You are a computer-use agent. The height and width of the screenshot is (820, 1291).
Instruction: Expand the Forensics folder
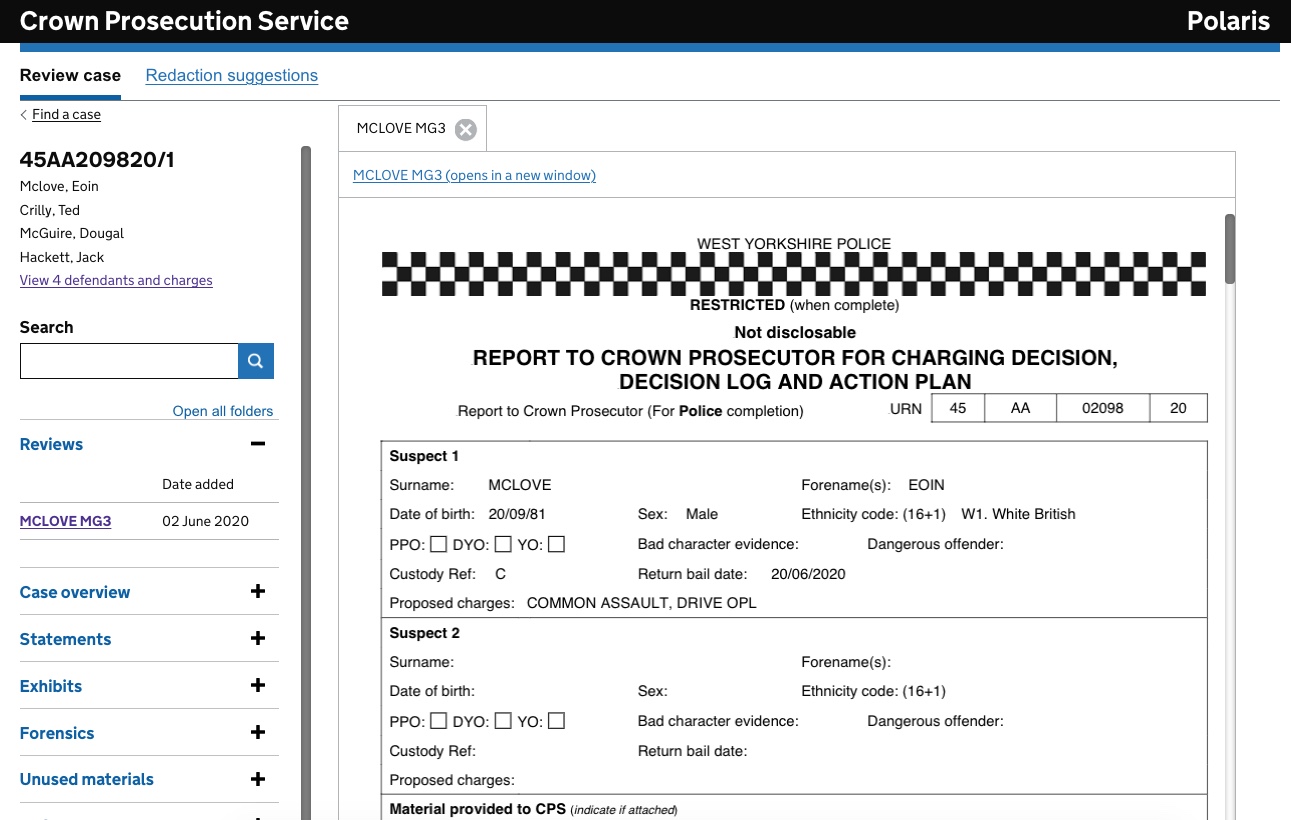pos(258,733)
